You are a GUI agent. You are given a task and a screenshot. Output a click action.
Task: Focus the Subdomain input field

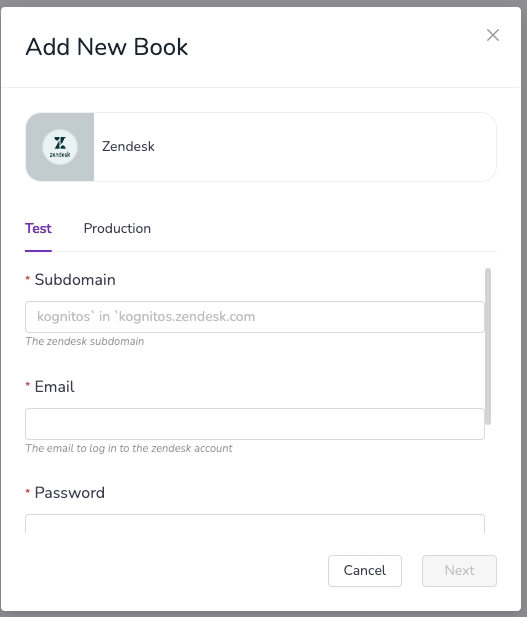[255, 317]
